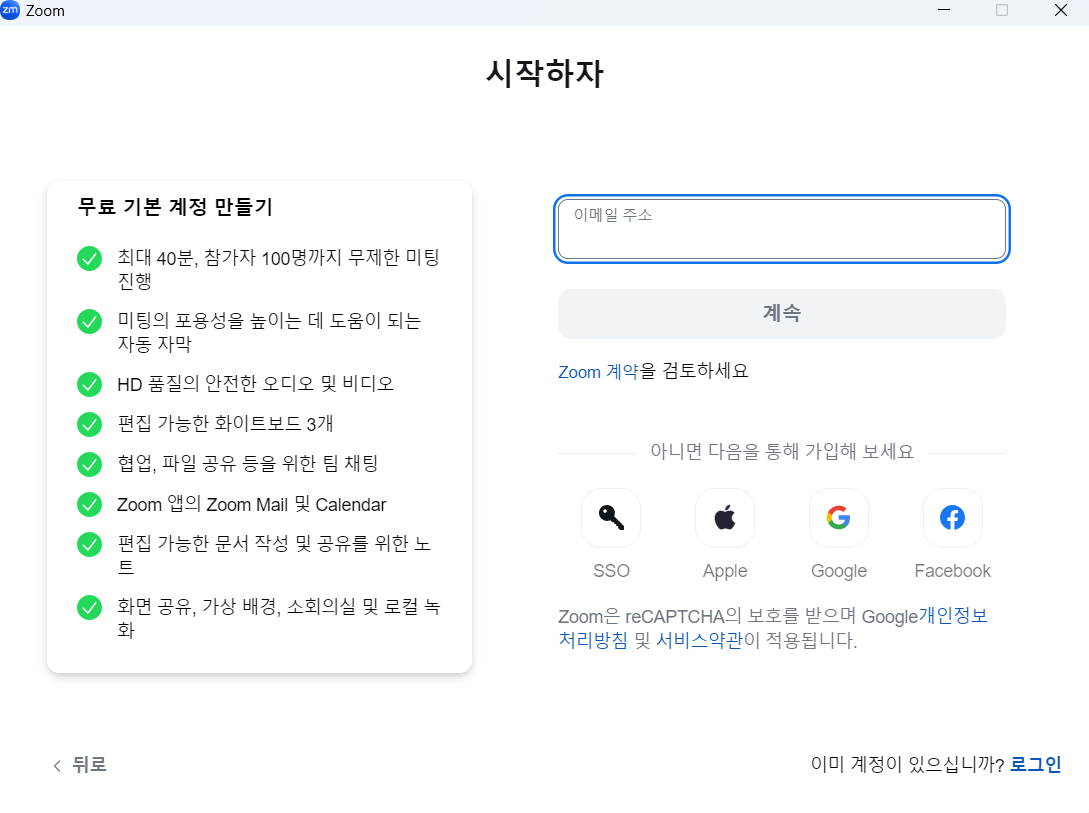This screenshot has height=813, width=1089.
Task: Click the 무료 기본 계정 만들기 title
Action: (175, 207)
